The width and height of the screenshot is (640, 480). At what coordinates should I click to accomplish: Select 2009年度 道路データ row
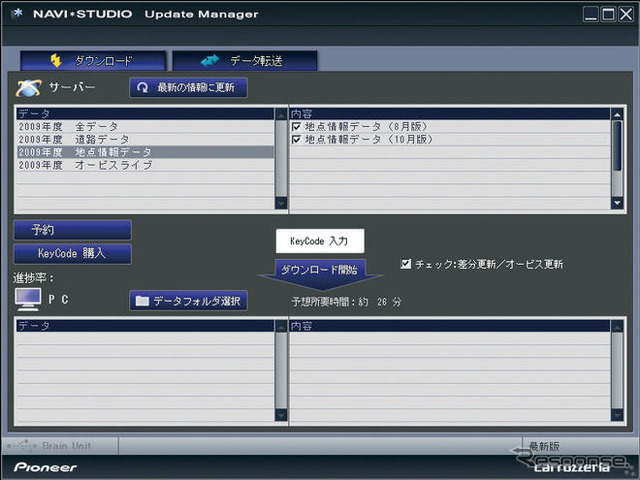(x=145, y=139)
